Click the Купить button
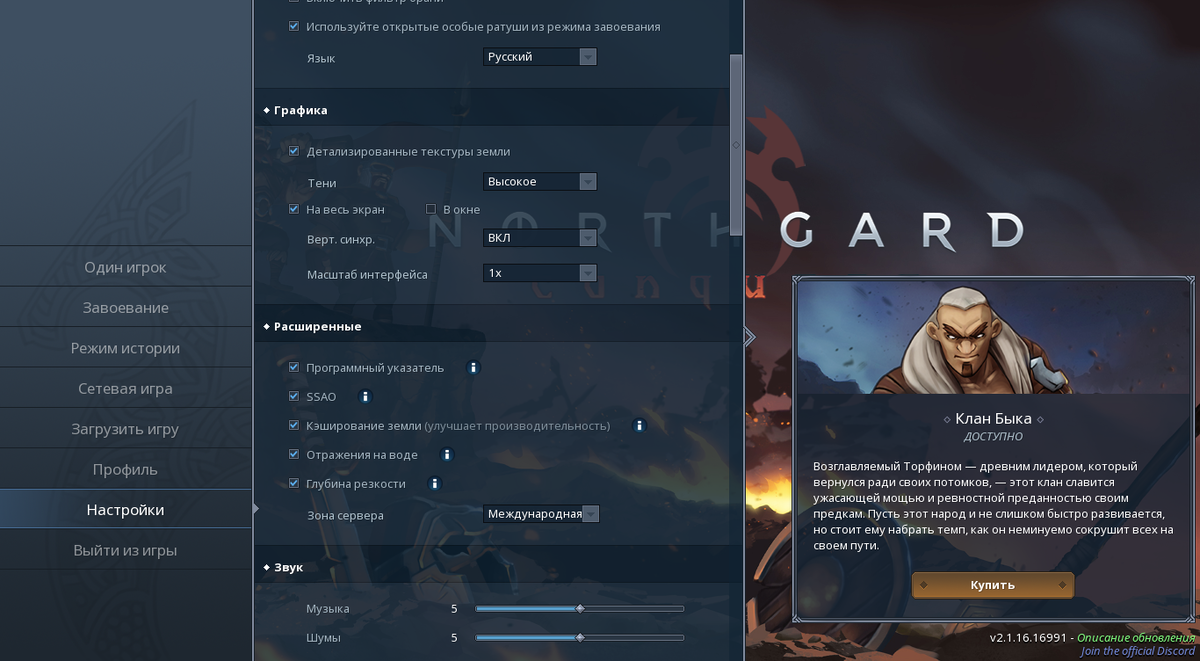 (x=993, y=585)
